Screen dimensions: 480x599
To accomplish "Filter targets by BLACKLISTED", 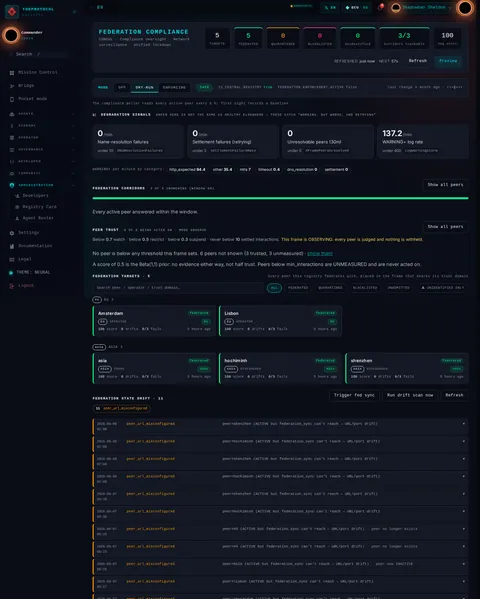I will point(365,288).
